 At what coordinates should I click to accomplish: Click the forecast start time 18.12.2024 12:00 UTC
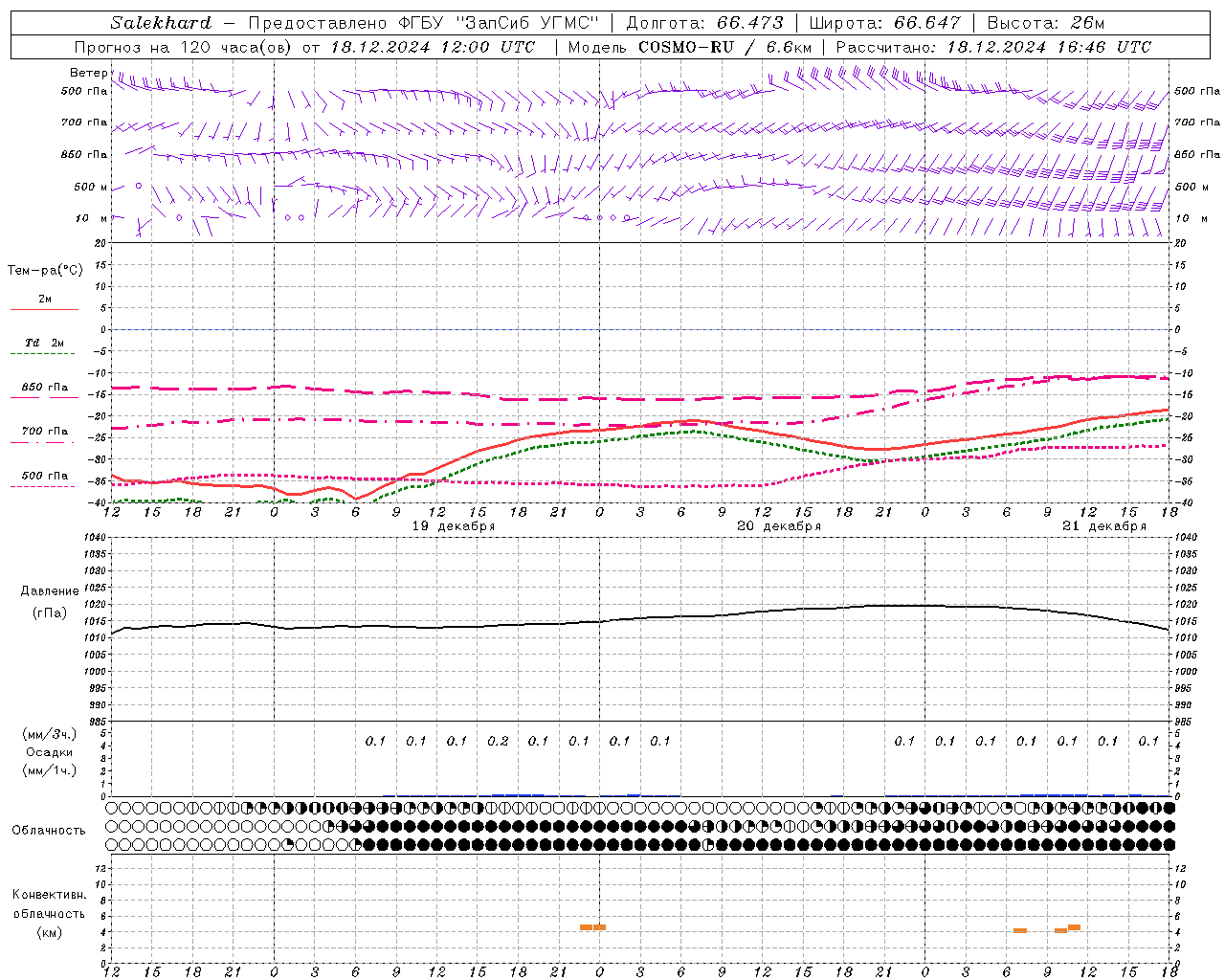coord(434,47)
